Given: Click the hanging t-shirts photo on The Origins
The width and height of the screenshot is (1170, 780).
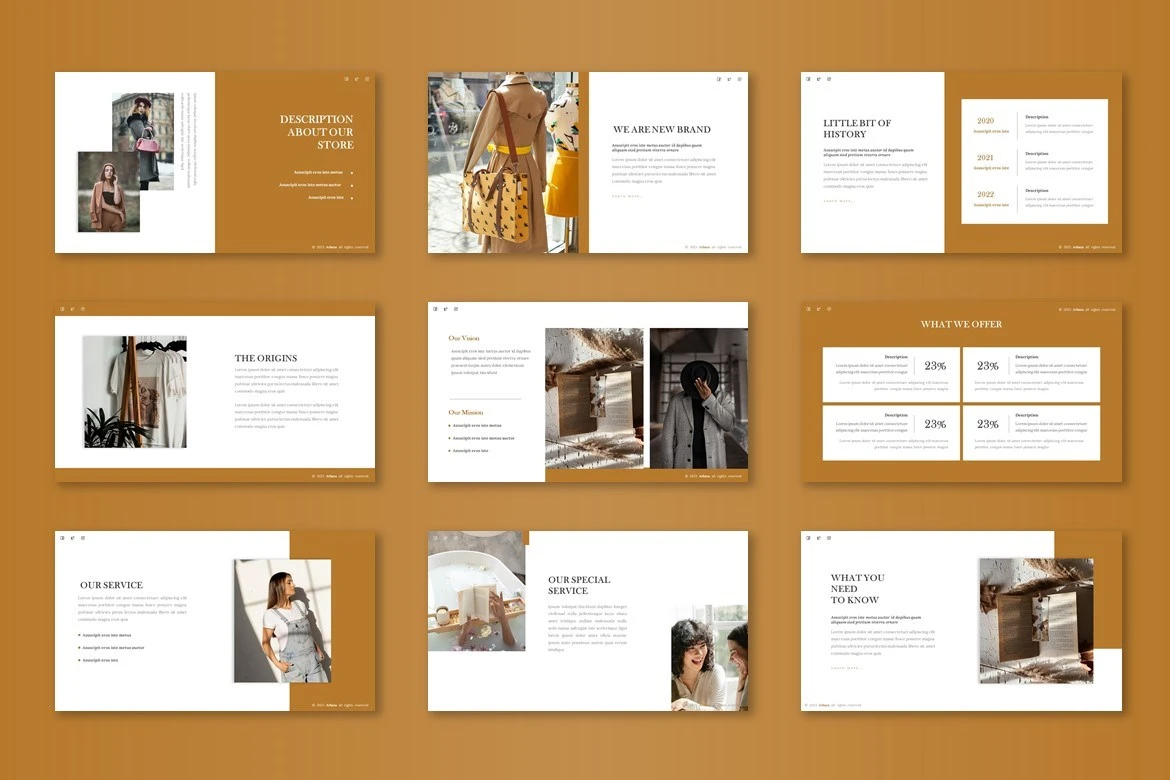Looking at the screenshot, I should click(135, 391).
